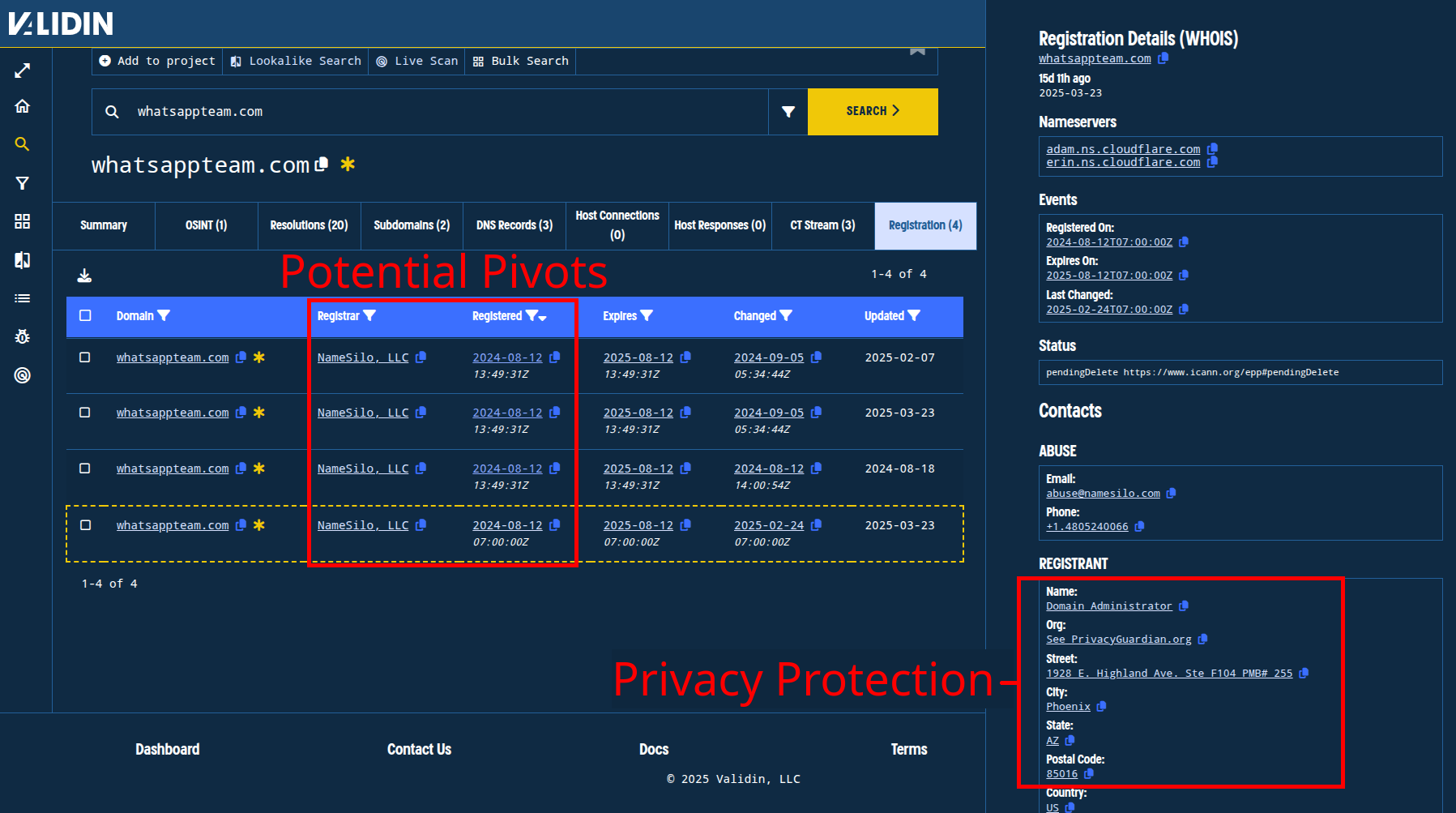Copy registrant name Domain Administrator
This screenshot has width=1456, height=813.
(x=1184, y=605)
